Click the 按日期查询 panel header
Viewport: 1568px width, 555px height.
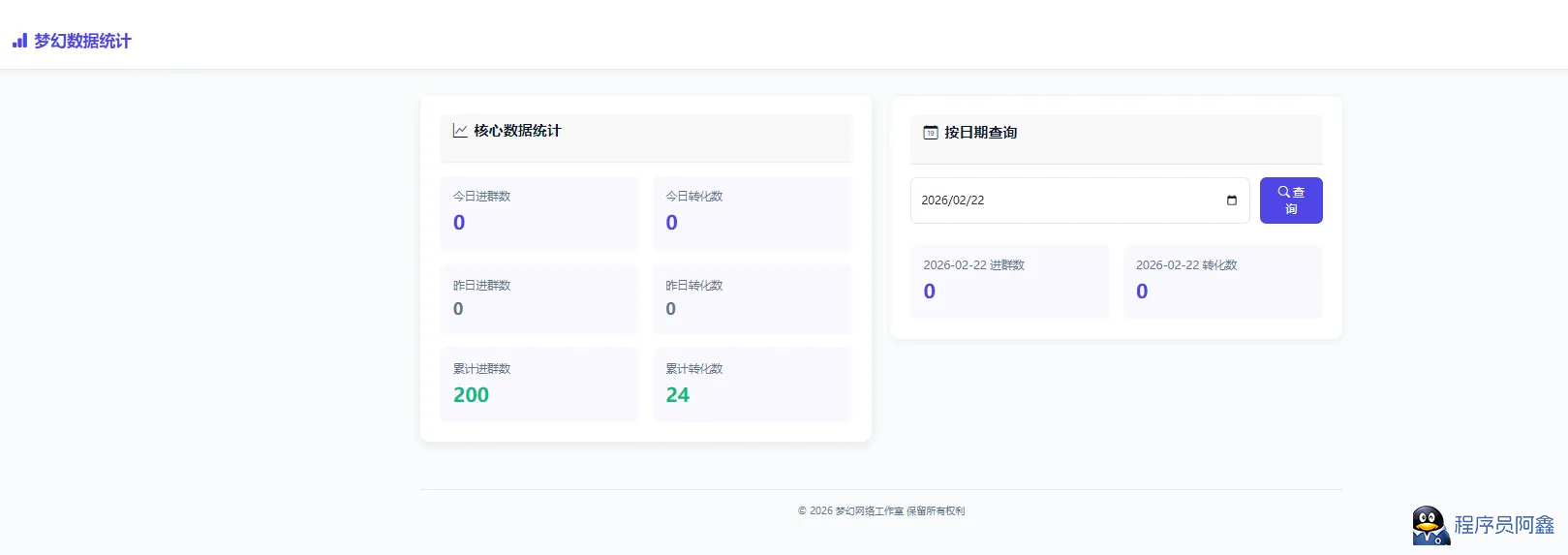[1116, 139]
